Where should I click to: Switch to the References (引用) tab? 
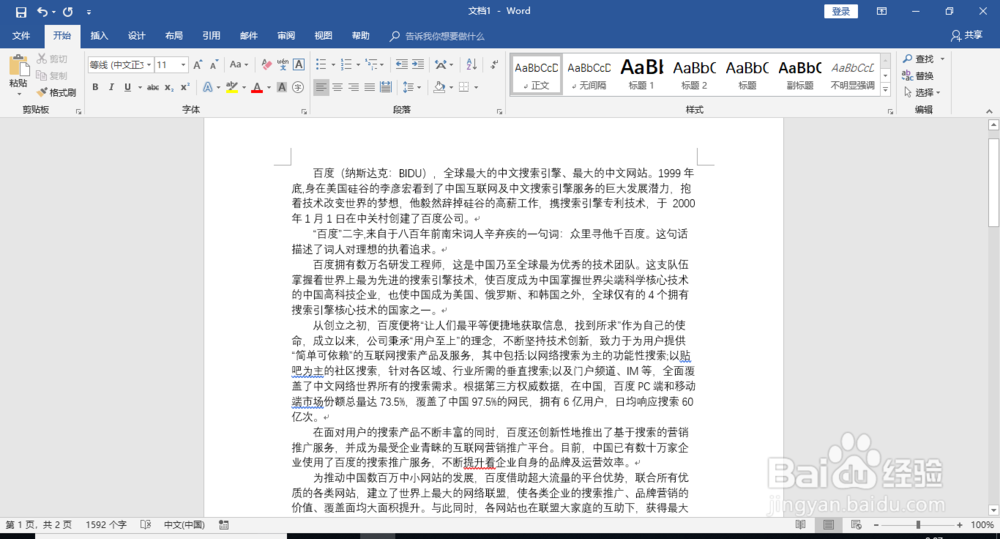[x=211, y=36]
